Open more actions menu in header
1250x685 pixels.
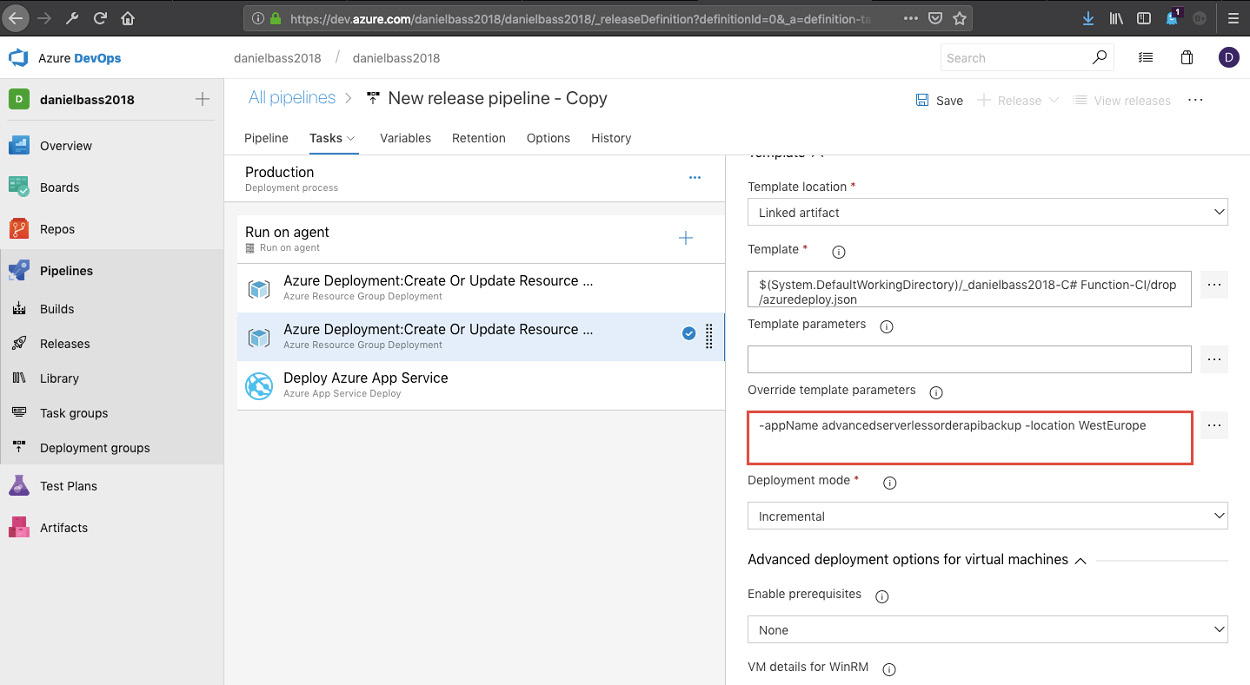[x=1195, y=100]
